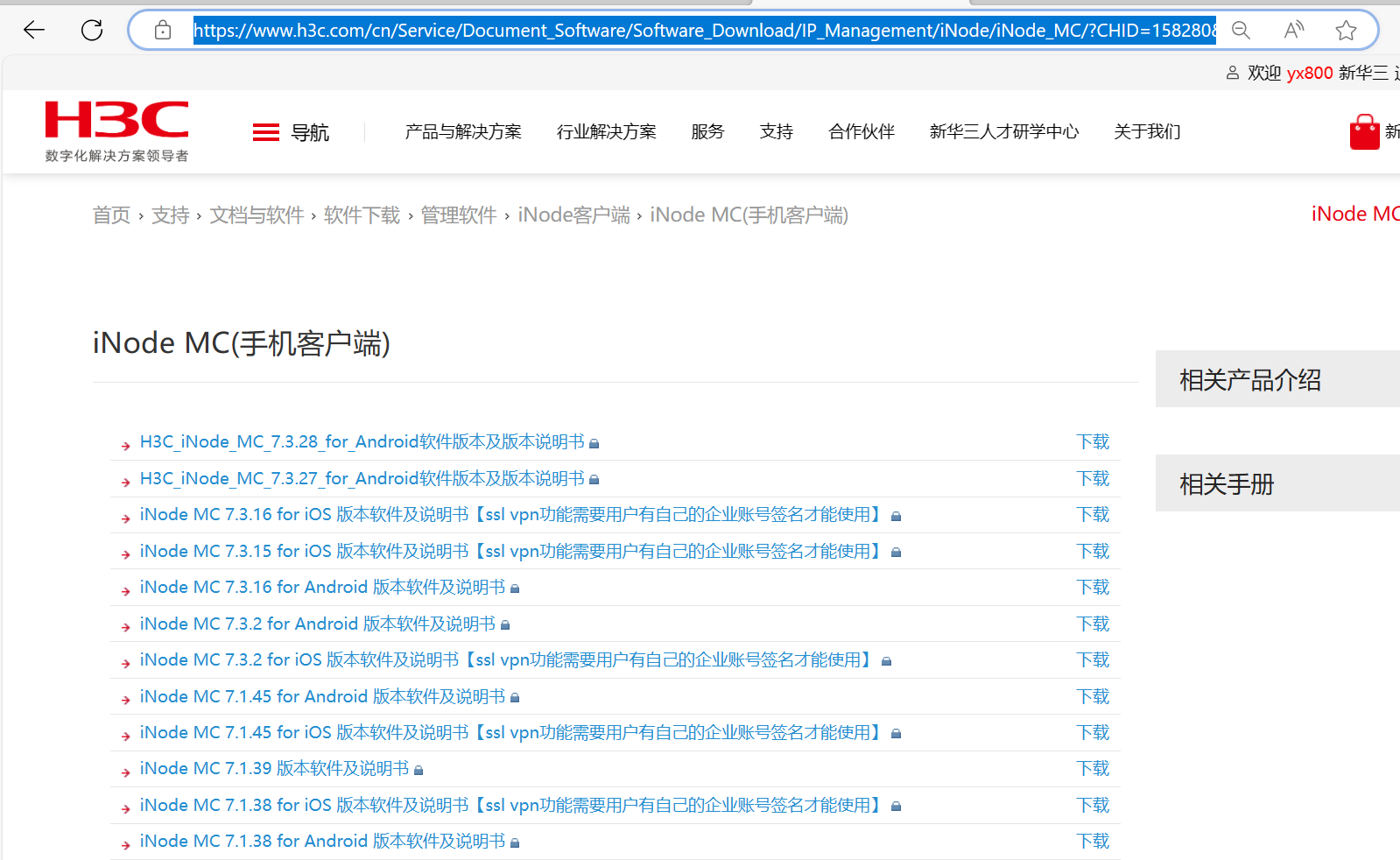Click the lock icon after 7.3.16 Android title

click(515, 589)
